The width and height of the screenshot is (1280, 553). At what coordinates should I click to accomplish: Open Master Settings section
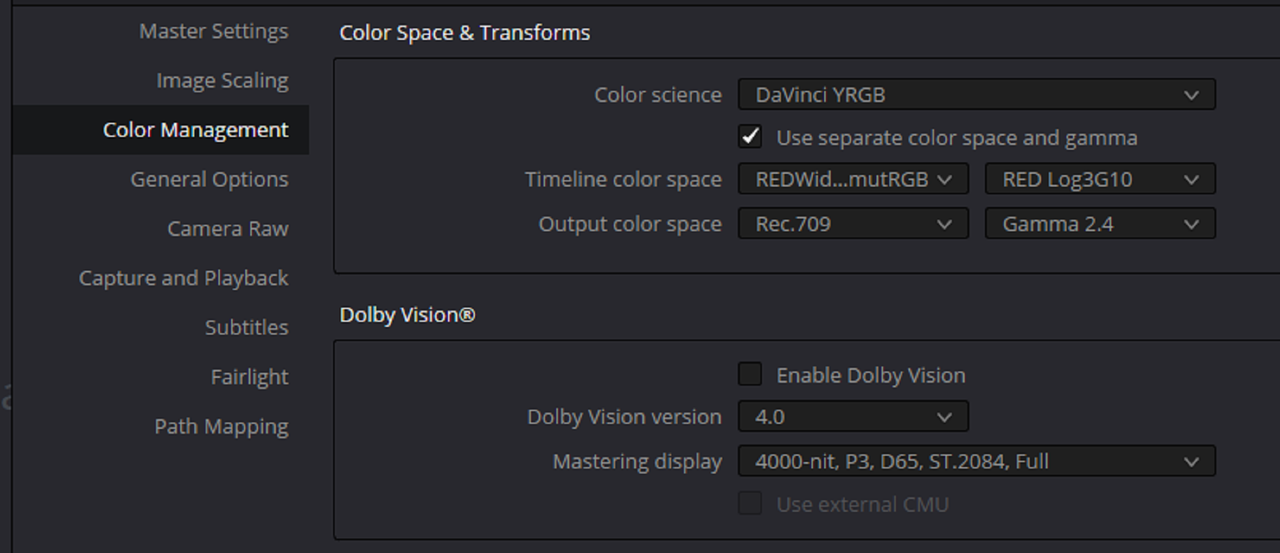[213, 31]
